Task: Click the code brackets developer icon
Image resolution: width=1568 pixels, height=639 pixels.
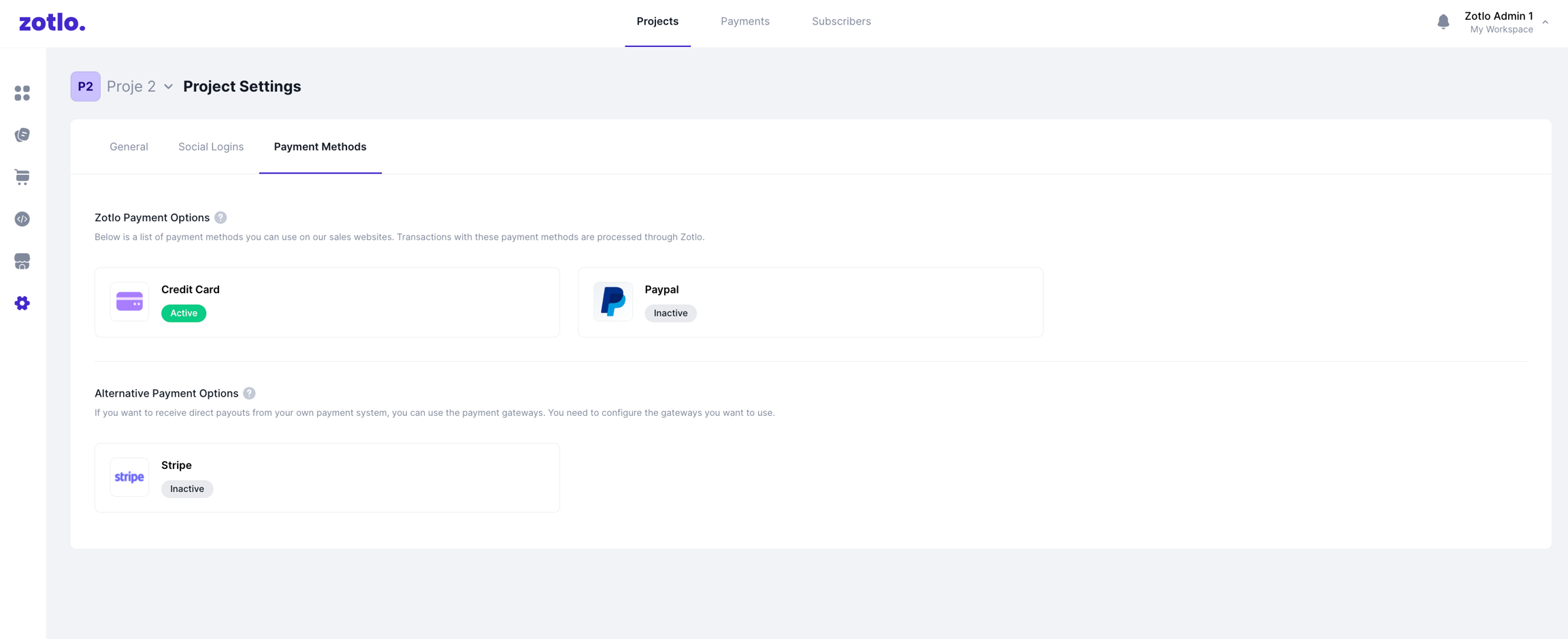Action: point(22,219)
